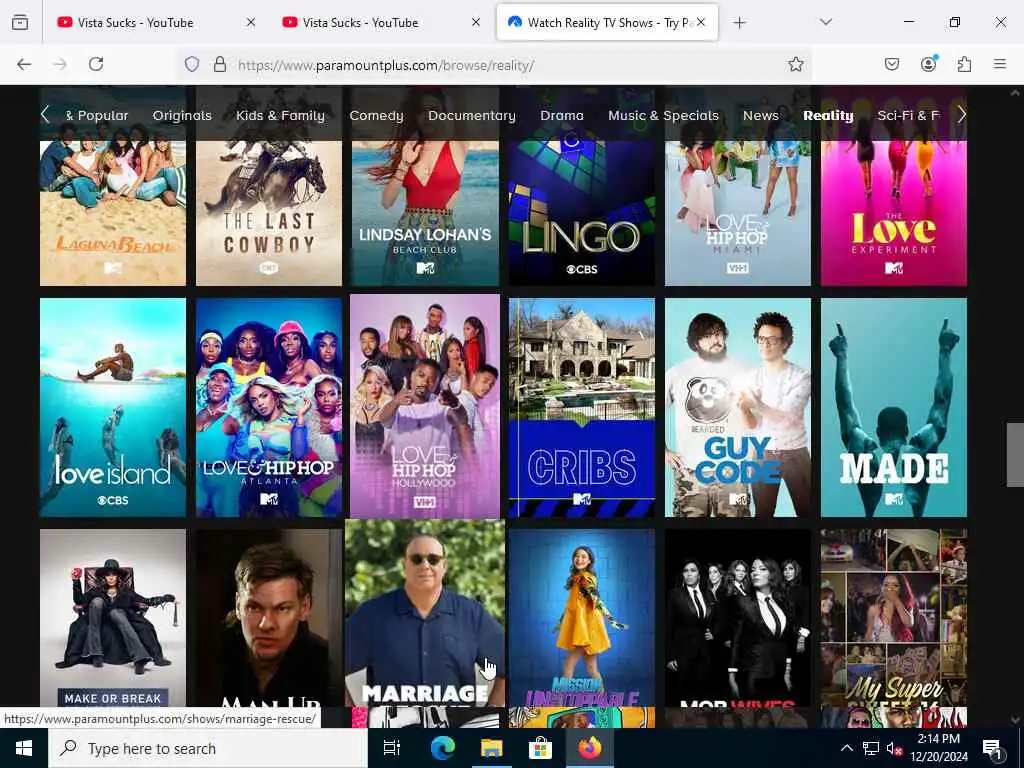Image resolution: width=1024 pixels, height=768 pixels.
Task: Go back with the browser back arrow
Action: pyautogui.click(x=24, y=64)
